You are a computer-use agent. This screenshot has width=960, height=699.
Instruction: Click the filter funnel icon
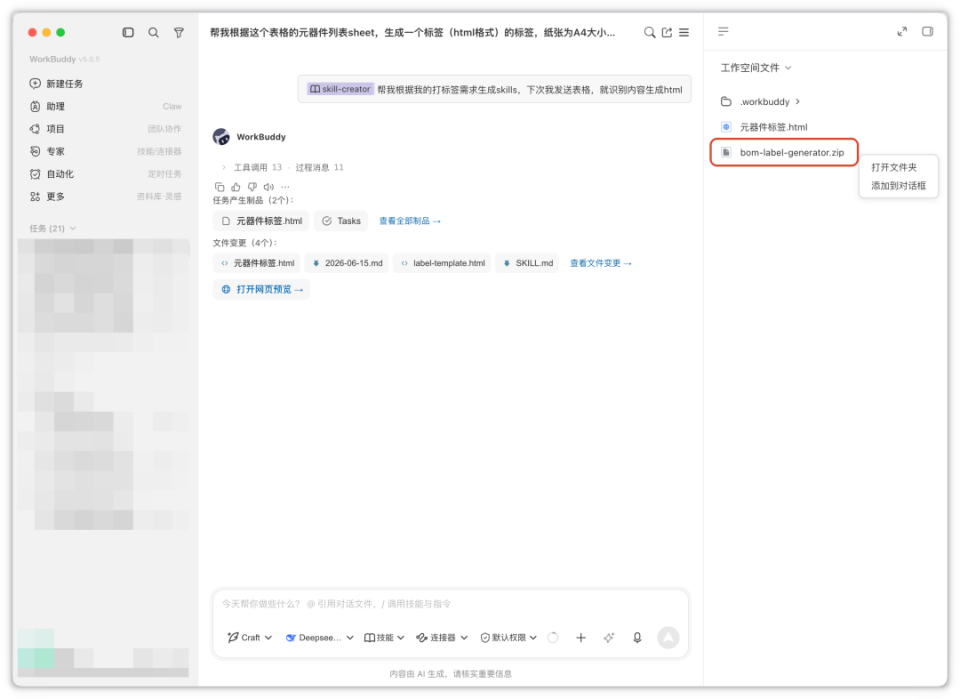pos(179,32)
